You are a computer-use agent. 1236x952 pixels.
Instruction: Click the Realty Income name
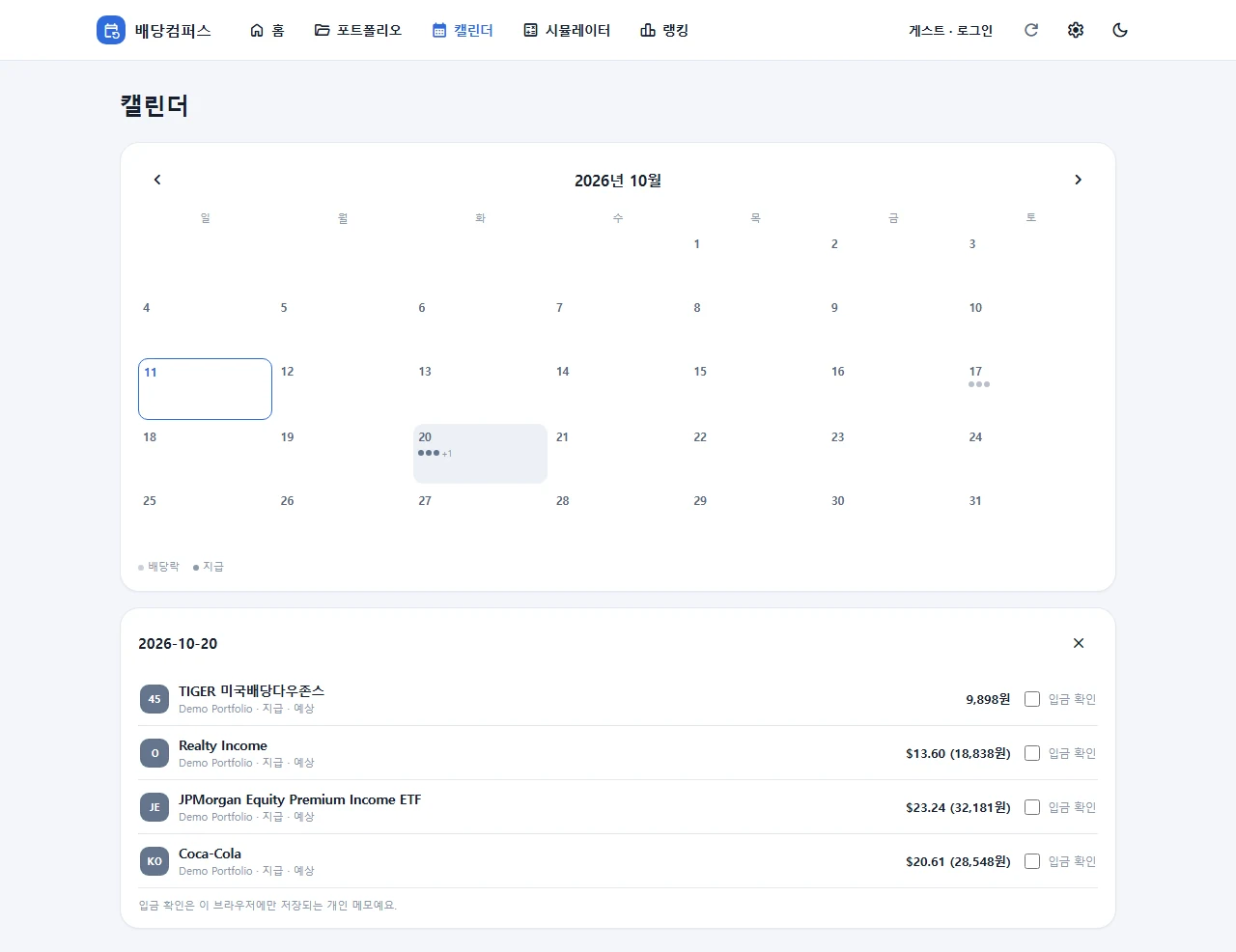[223, 745]
